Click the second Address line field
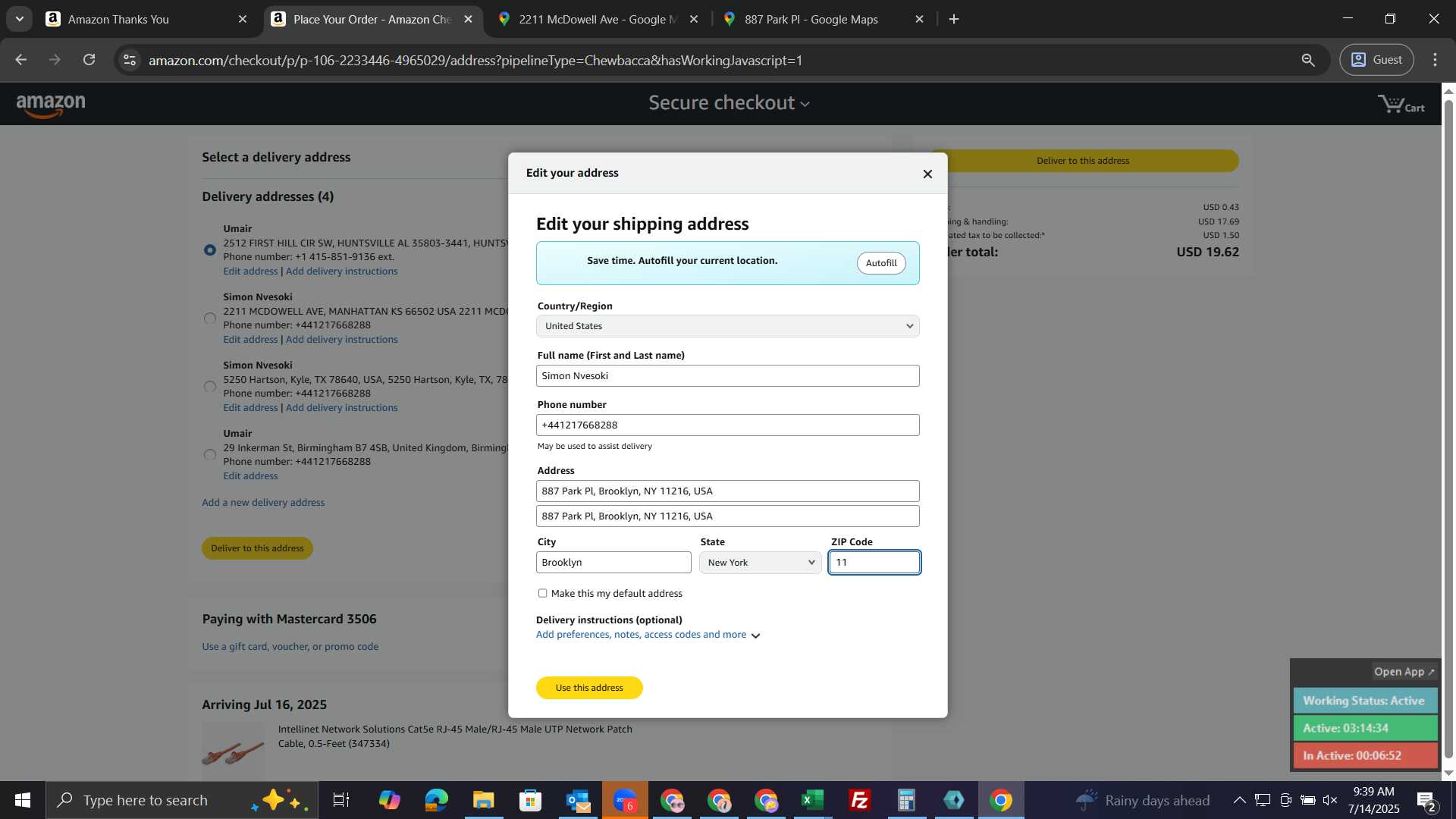The width and height of the screenshot is (1456, 819). (727, 516)
